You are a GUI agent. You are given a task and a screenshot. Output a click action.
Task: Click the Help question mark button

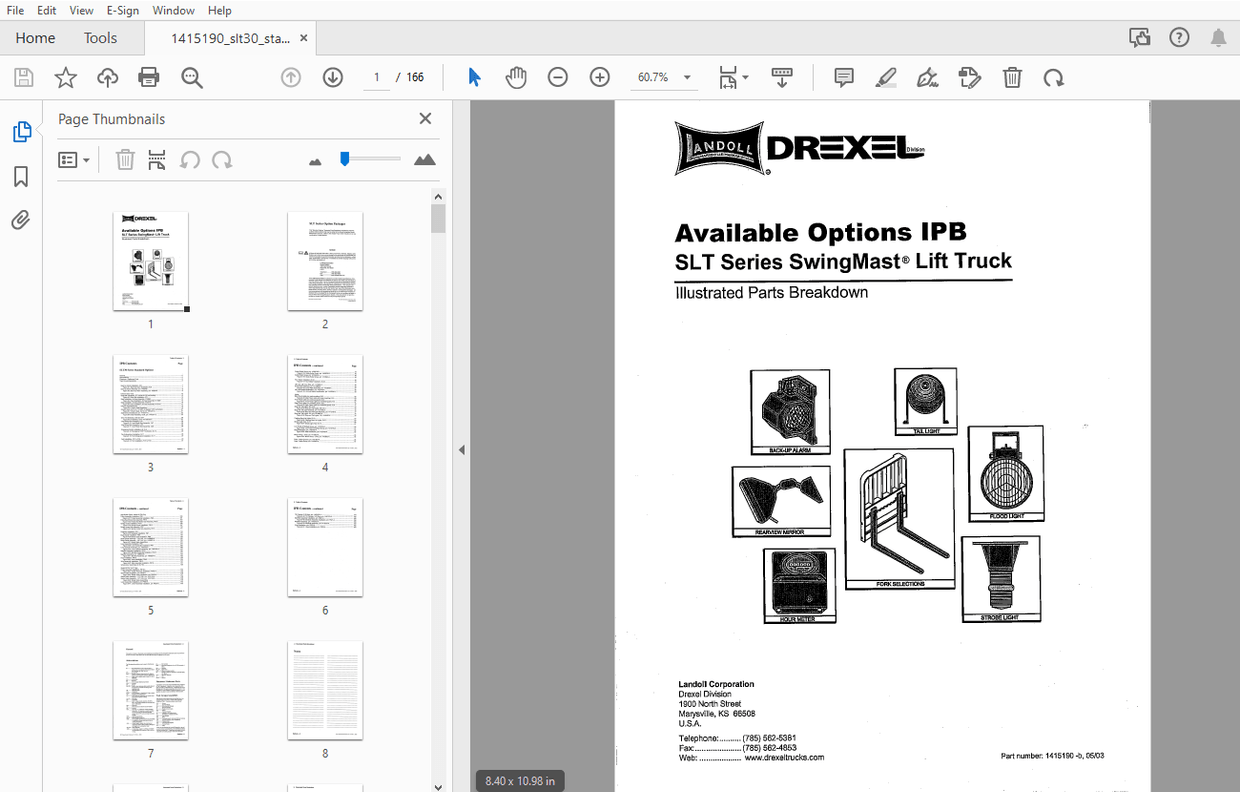point(1179,36)
